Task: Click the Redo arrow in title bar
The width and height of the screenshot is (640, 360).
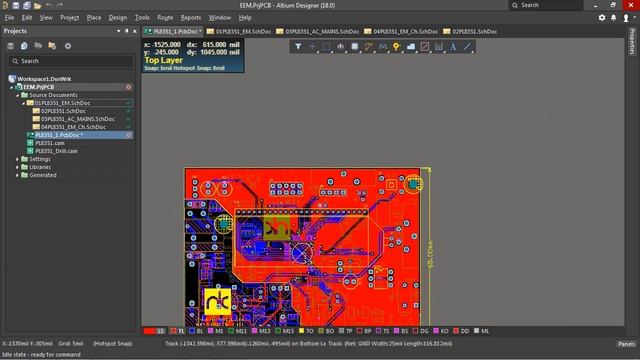Action: click(x=60, y=5)
